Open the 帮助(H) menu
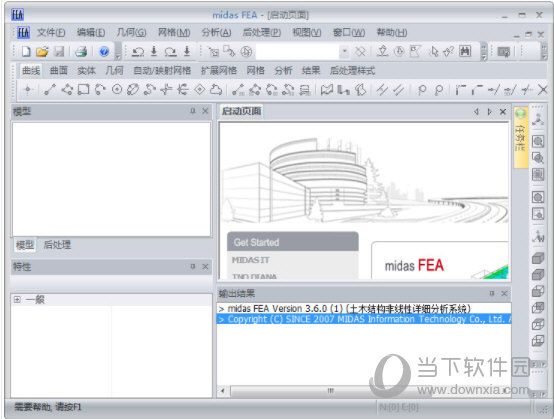The width and height of the screenshot is (554, 419). (x=392, y=33)
